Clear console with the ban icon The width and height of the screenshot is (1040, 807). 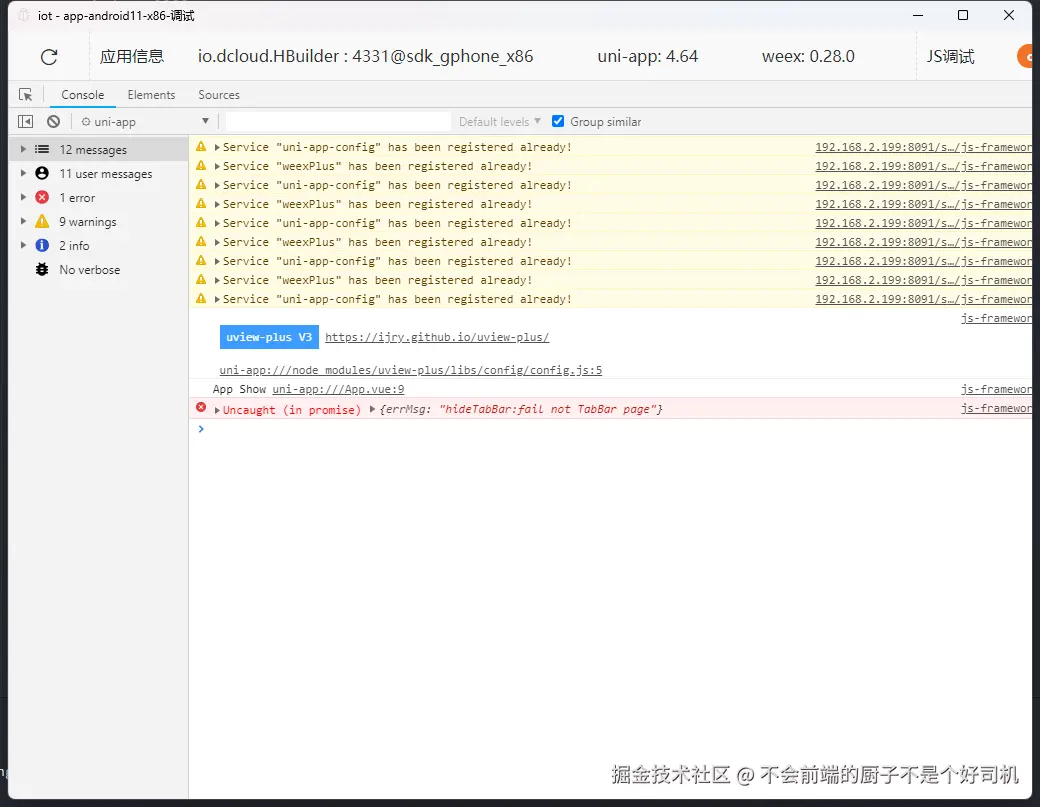click(54, 121)
